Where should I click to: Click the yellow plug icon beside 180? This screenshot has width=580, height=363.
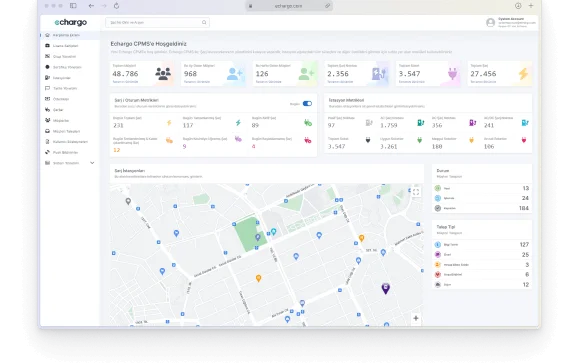(471, 140)
